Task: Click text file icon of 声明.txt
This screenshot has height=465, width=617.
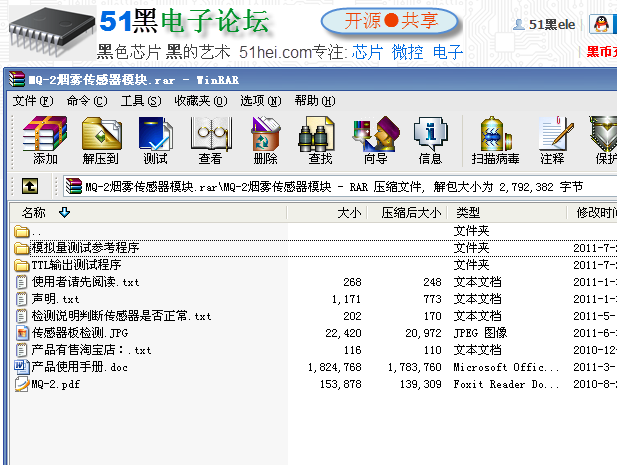Action: pos(21,299)
